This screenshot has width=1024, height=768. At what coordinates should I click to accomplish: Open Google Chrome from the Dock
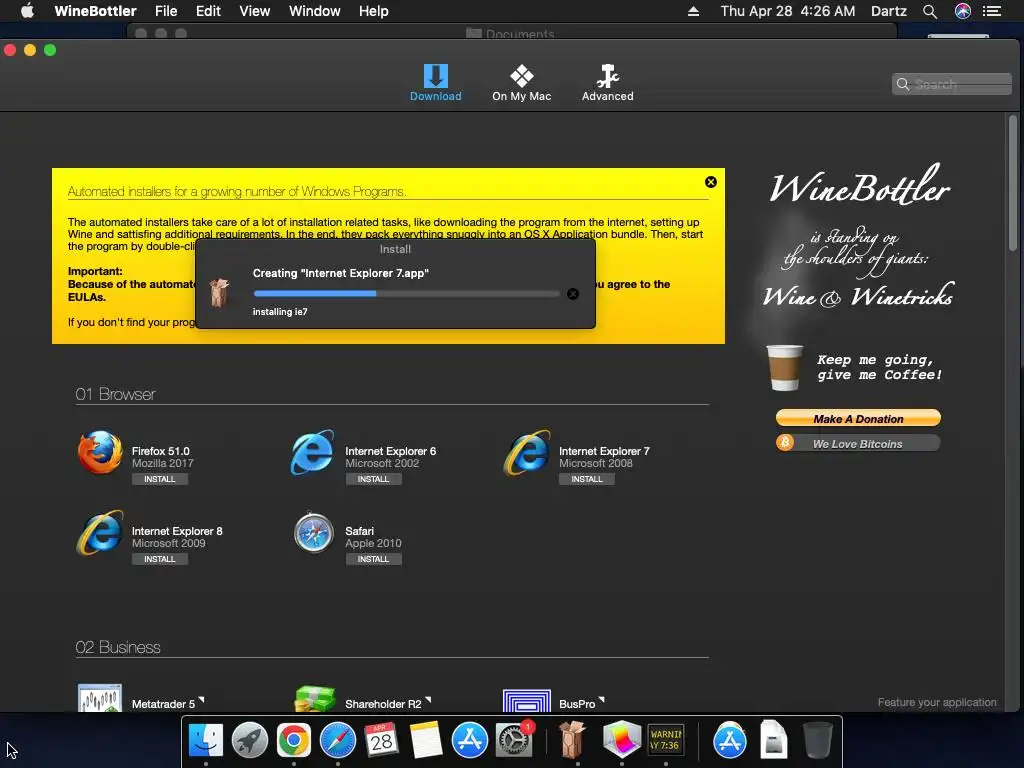point(294,740)
